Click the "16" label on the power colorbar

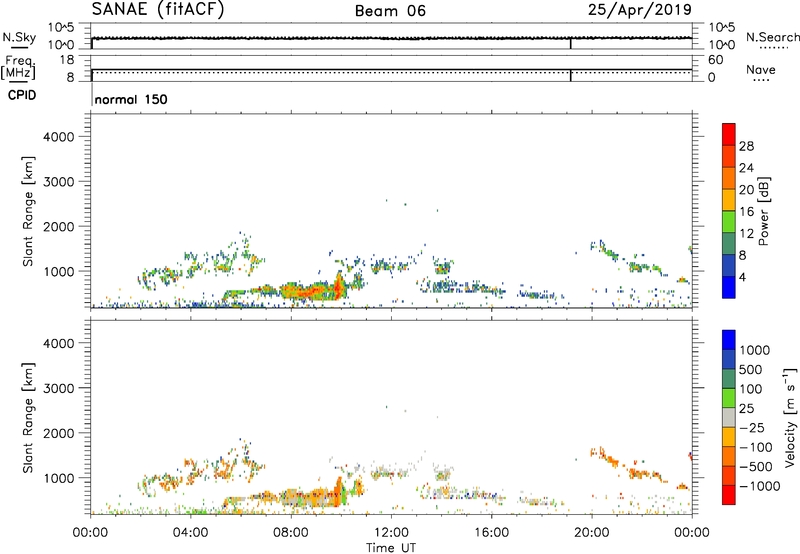(746, 212)
